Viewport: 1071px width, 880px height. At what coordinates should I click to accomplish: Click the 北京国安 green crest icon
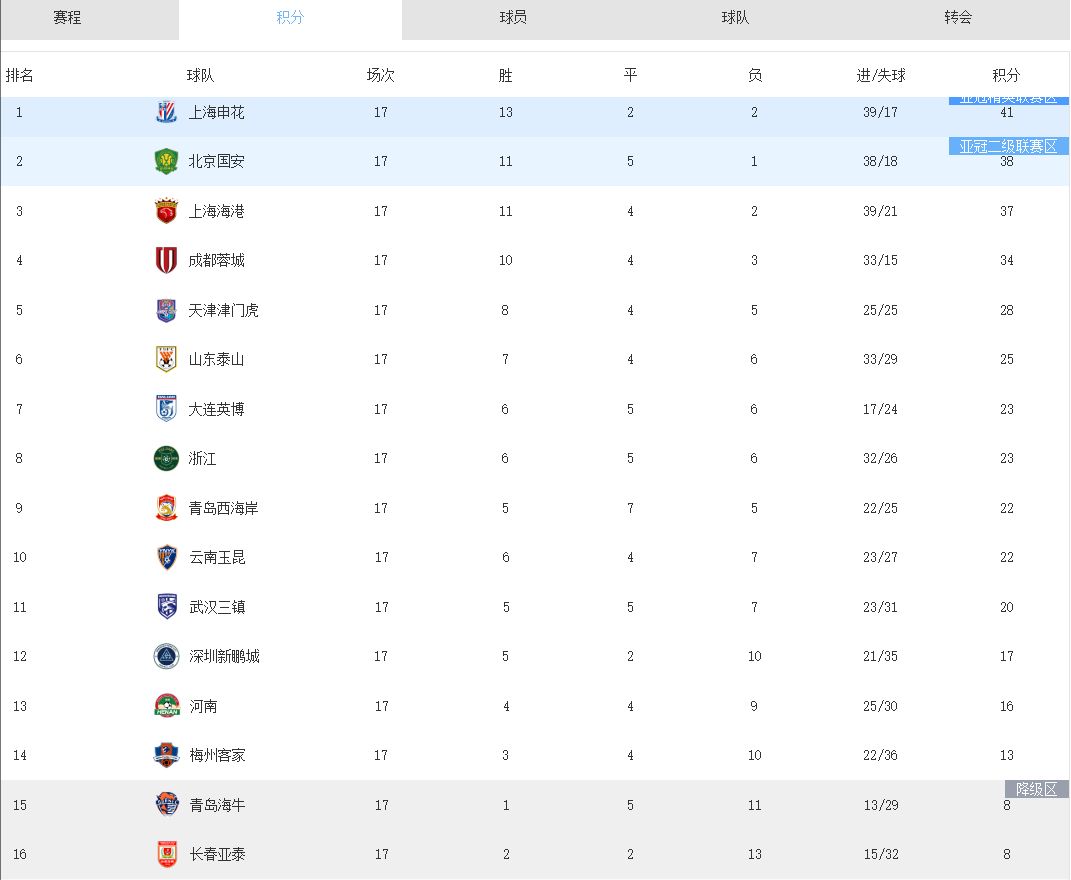[x=166, y=161]
